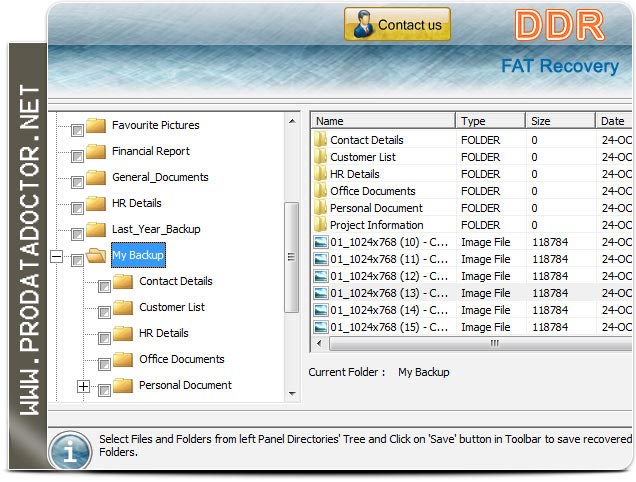The width and height of the screenshot is (636, 482).
Task: Tick the Financial Report checkbox
Action: (77, 157)
